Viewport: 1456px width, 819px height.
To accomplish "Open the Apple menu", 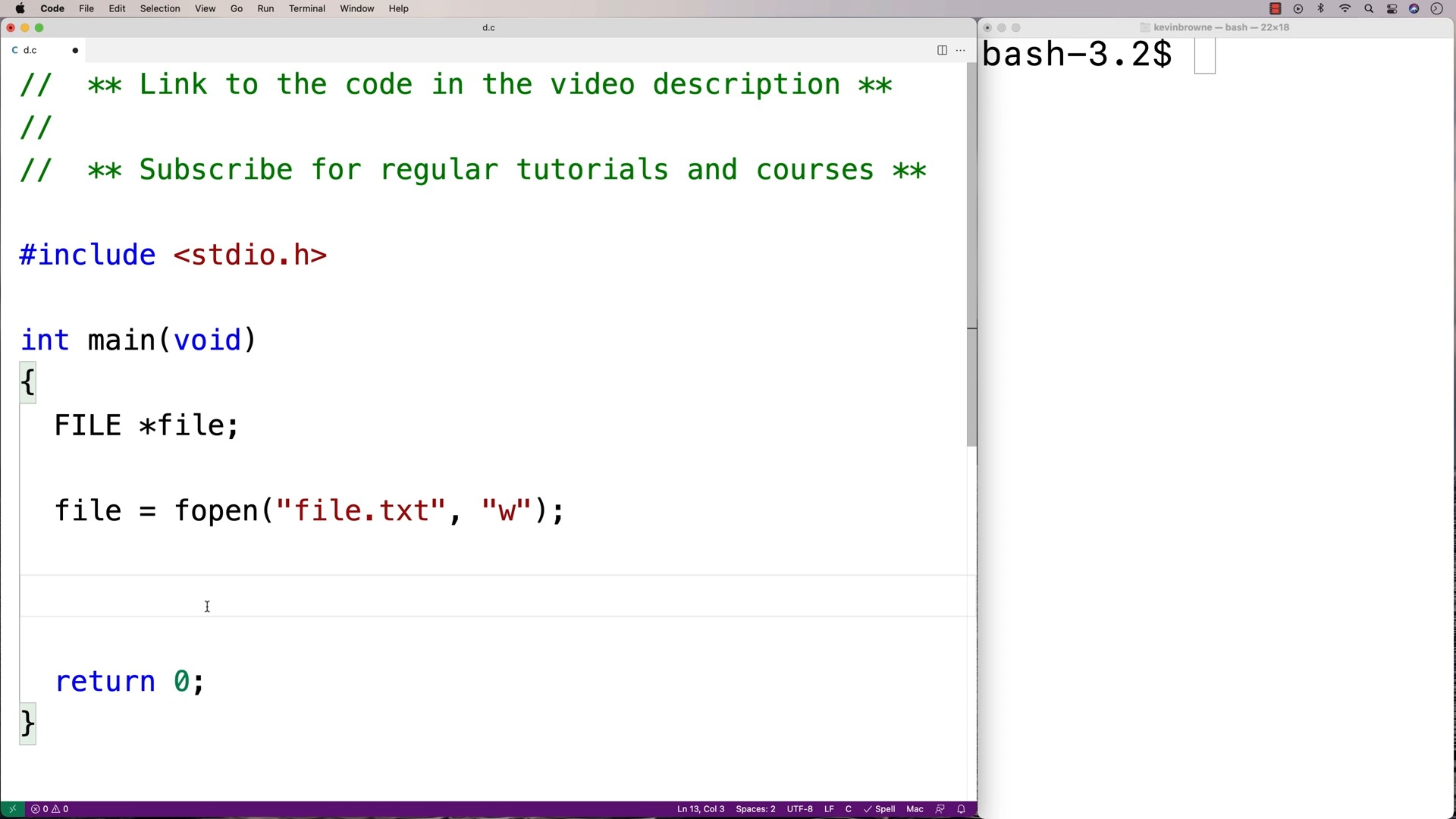I will (20, 9).
